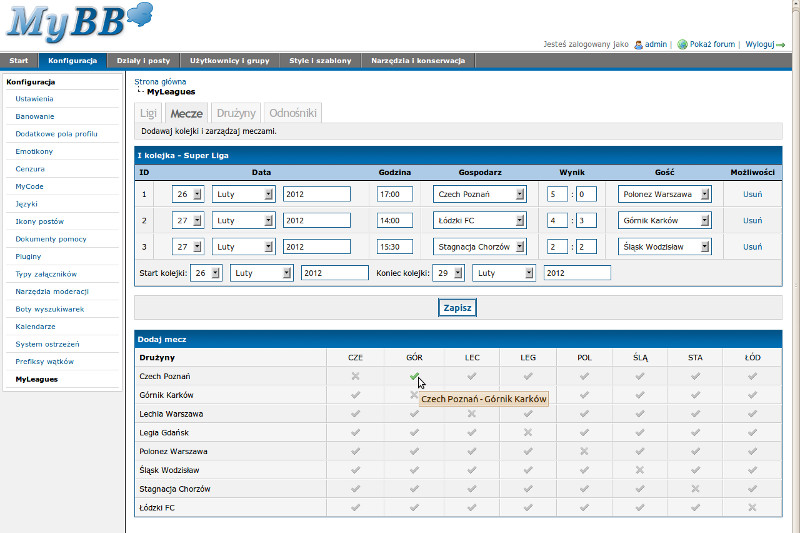Click the time field showing 17:00

point(394,194)
